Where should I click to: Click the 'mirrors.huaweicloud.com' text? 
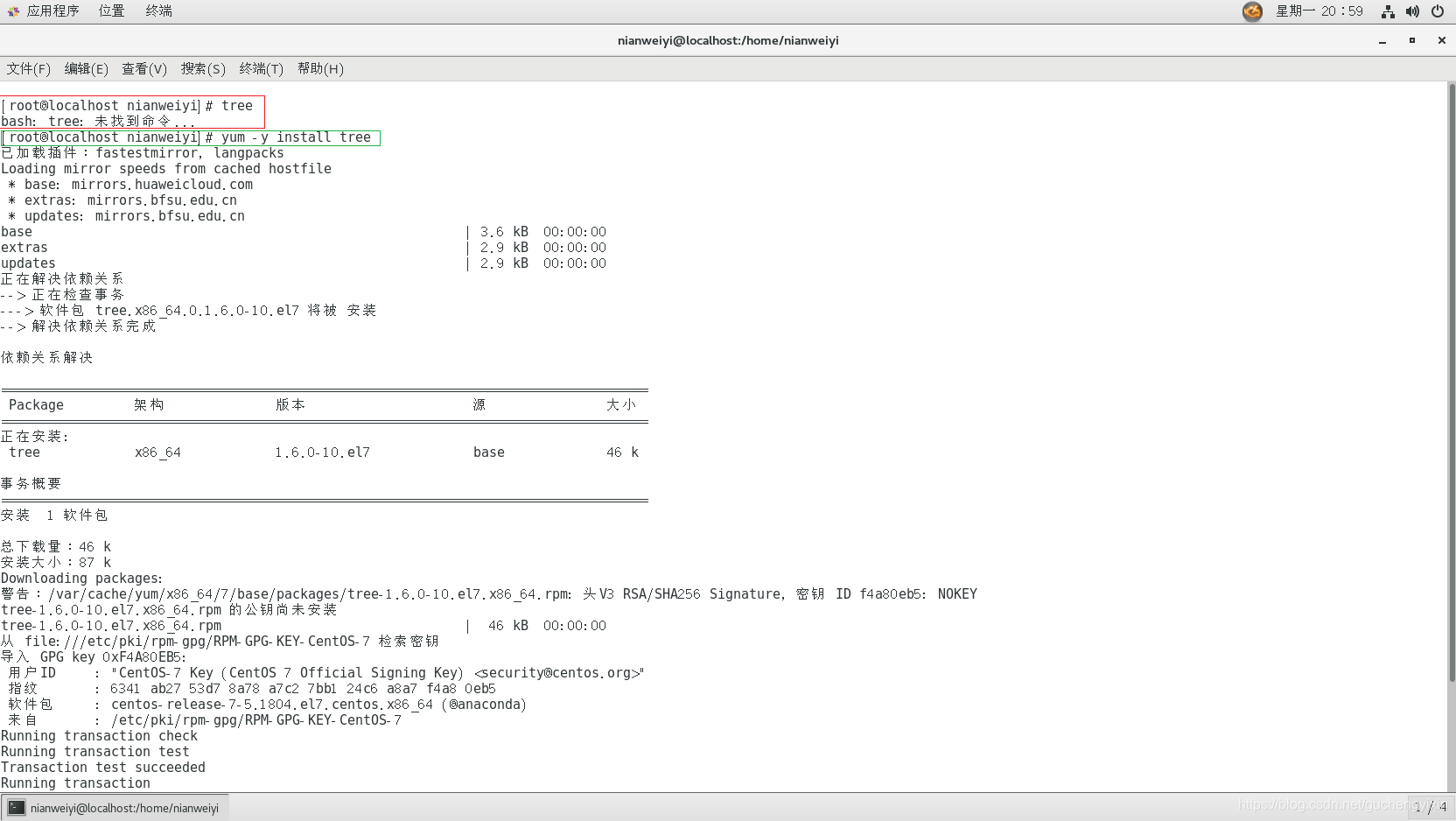[162, 185]
